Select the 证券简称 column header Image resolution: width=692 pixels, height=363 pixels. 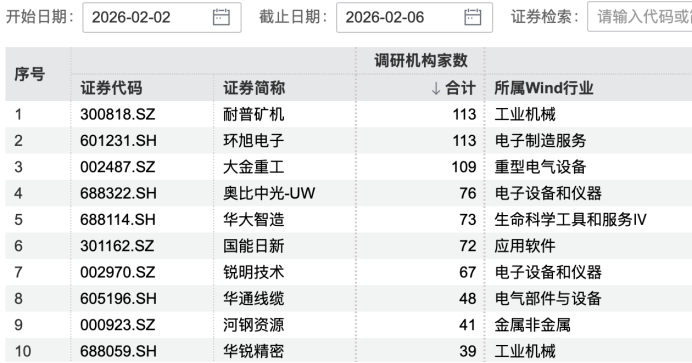click(254, 88)
